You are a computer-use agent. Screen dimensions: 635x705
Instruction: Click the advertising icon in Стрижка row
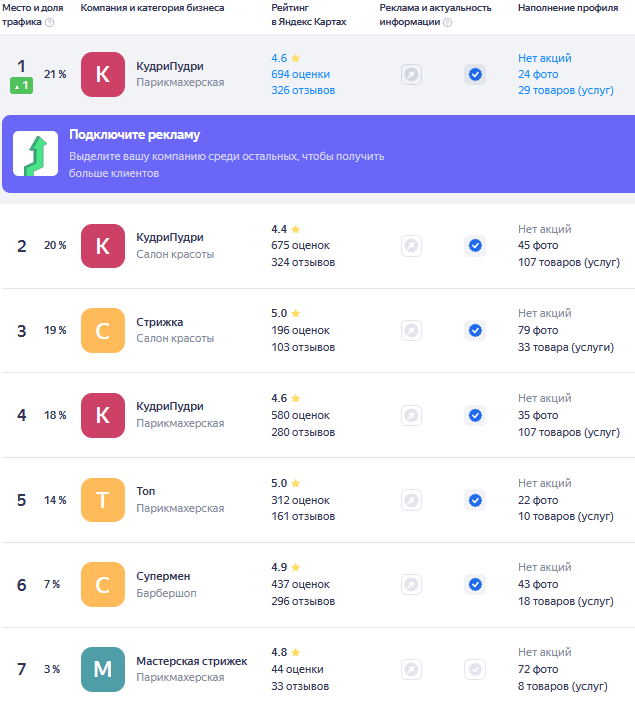tap(411, 330)
